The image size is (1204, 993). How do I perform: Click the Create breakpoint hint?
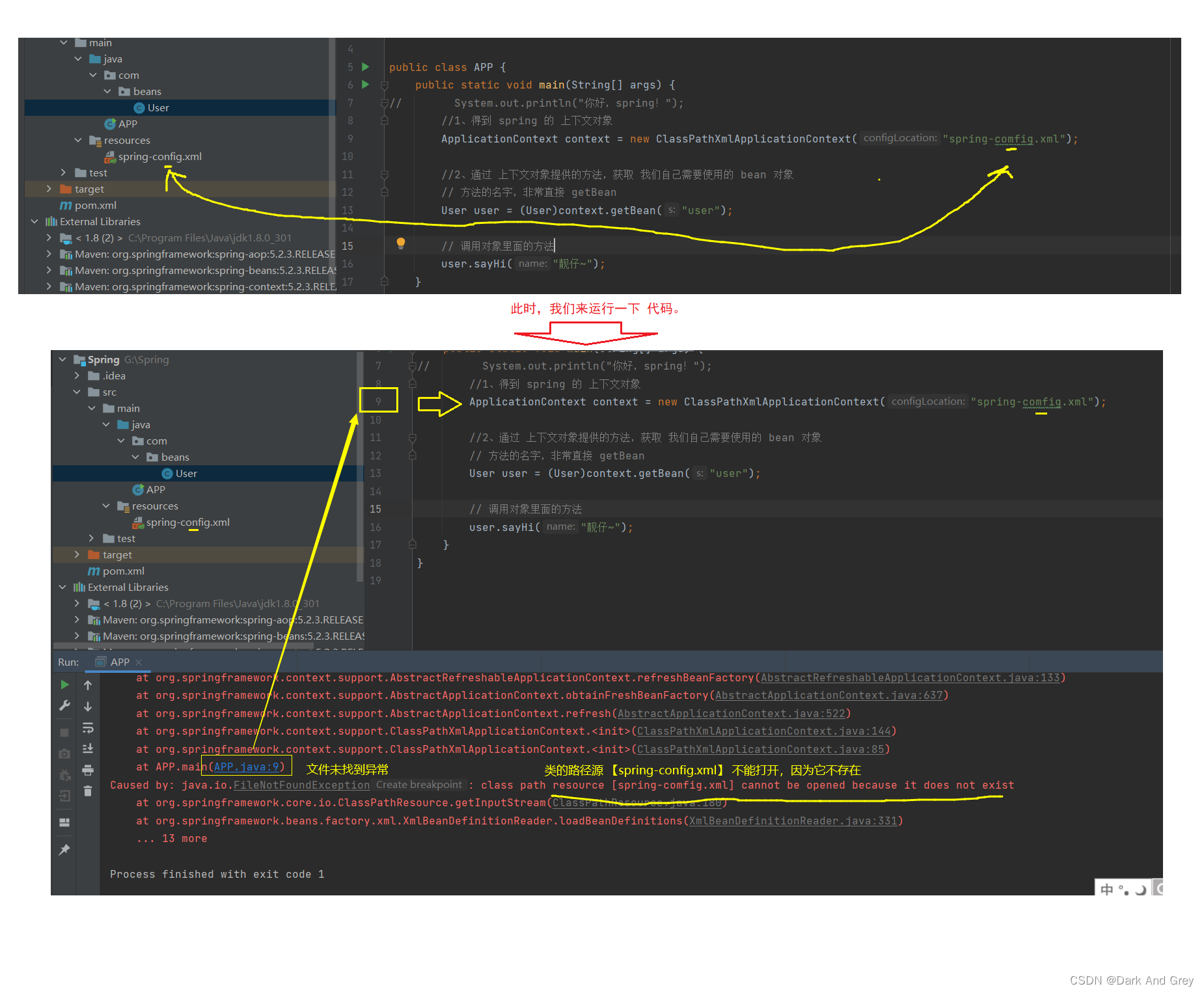click(419, 785)
